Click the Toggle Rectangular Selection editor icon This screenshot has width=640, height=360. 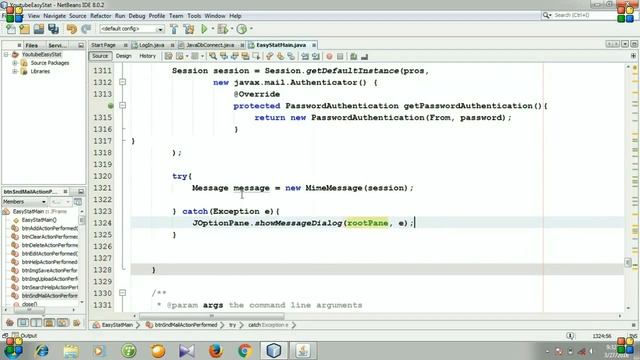point(256,56)
